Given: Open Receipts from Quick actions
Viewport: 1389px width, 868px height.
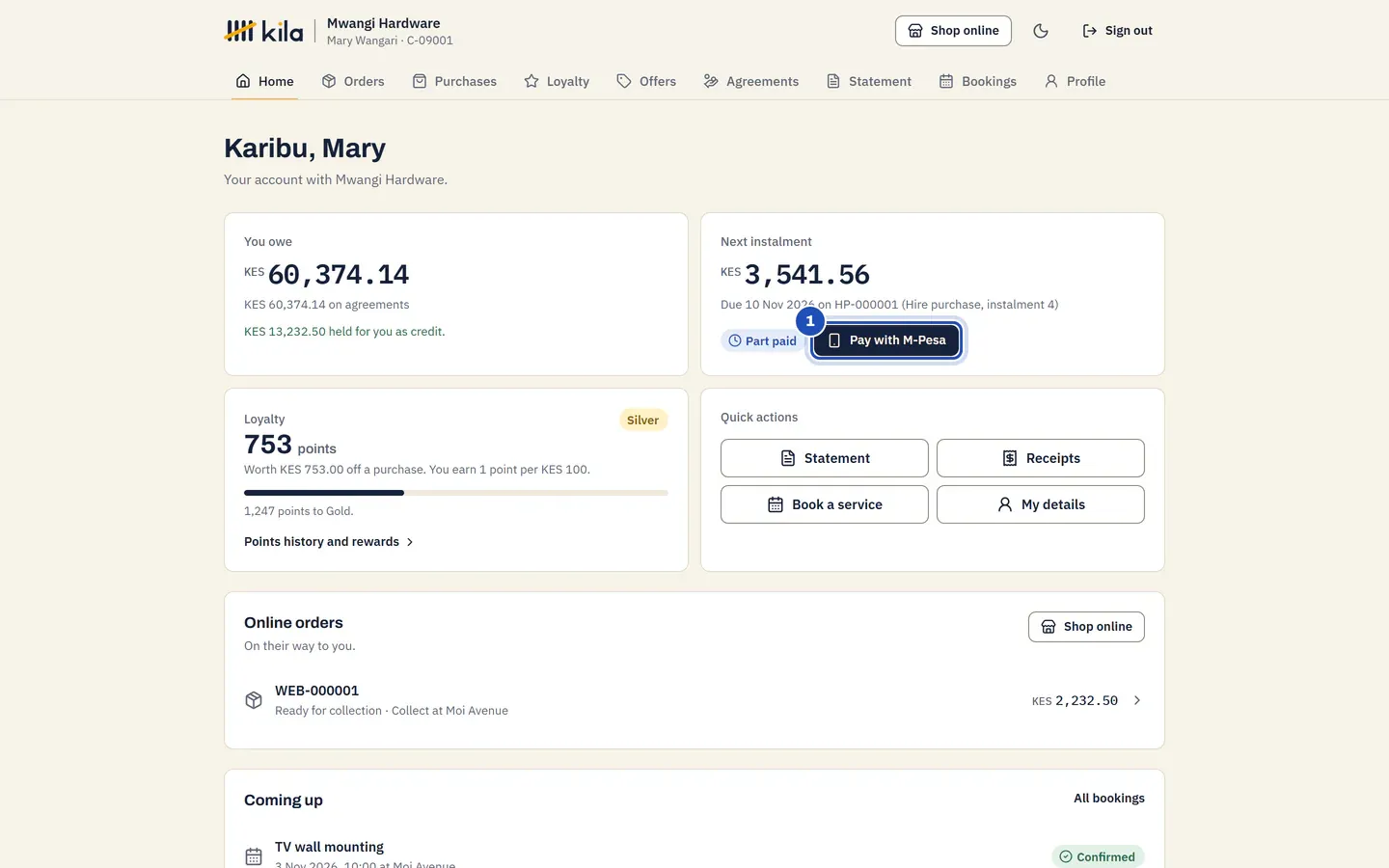Looking at the screenshot, I should click(1041, 458).
